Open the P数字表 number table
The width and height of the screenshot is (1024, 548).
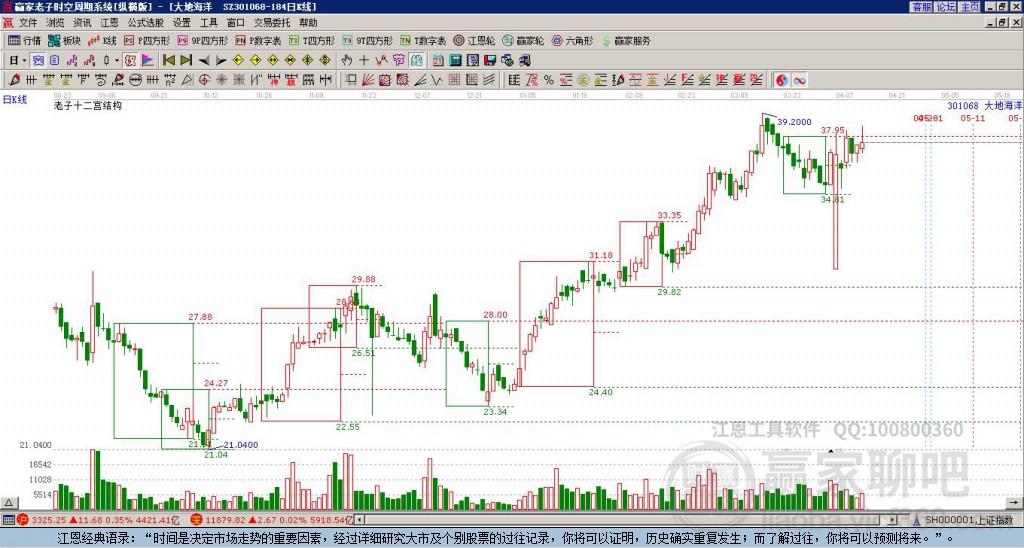click(x=259, y=40)
